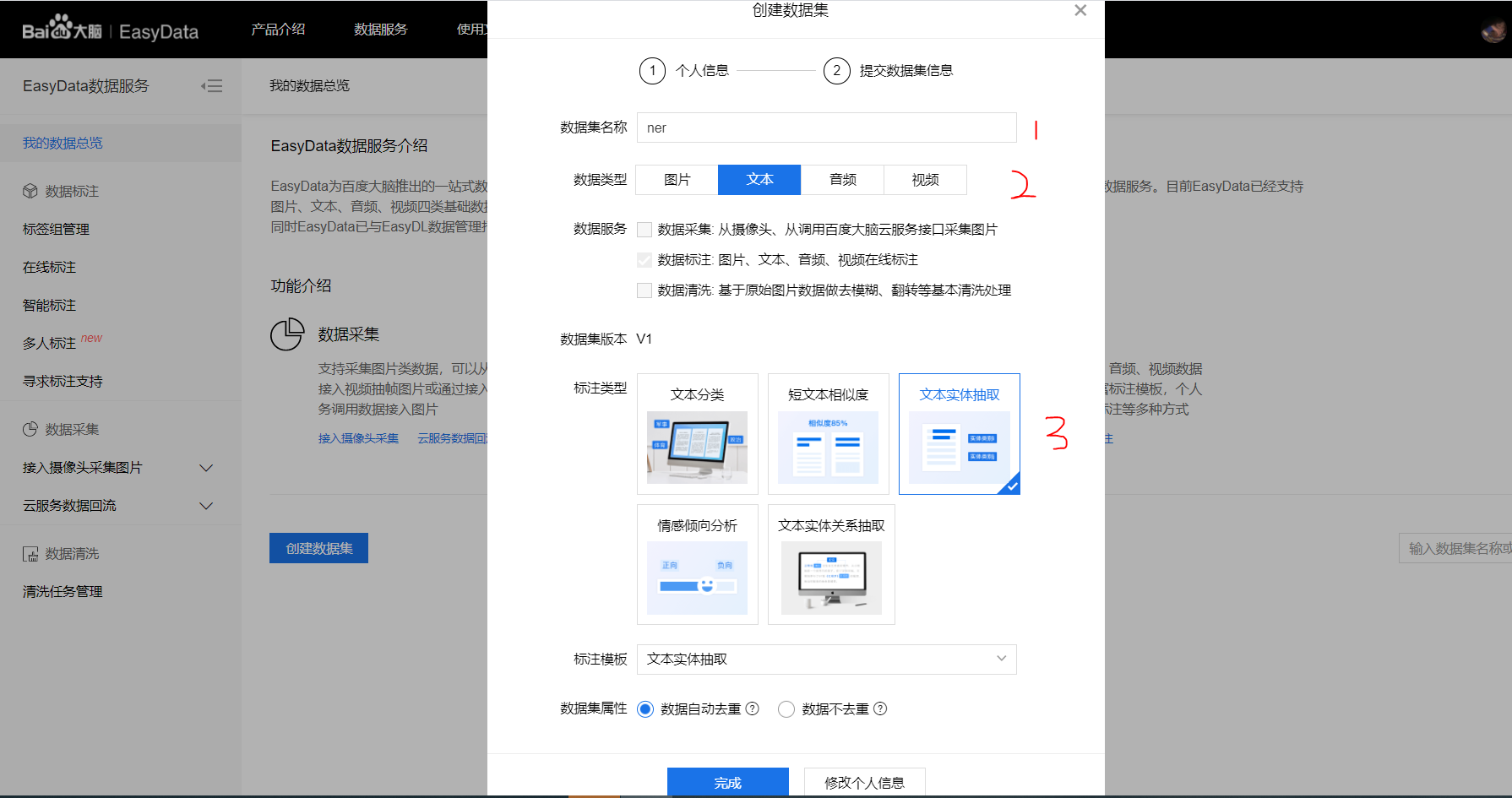Toggle the 数据标注 service checkbox
The width and height of the screenshot is (1512, 798).
pyautogui.click(x=645, y=260)
